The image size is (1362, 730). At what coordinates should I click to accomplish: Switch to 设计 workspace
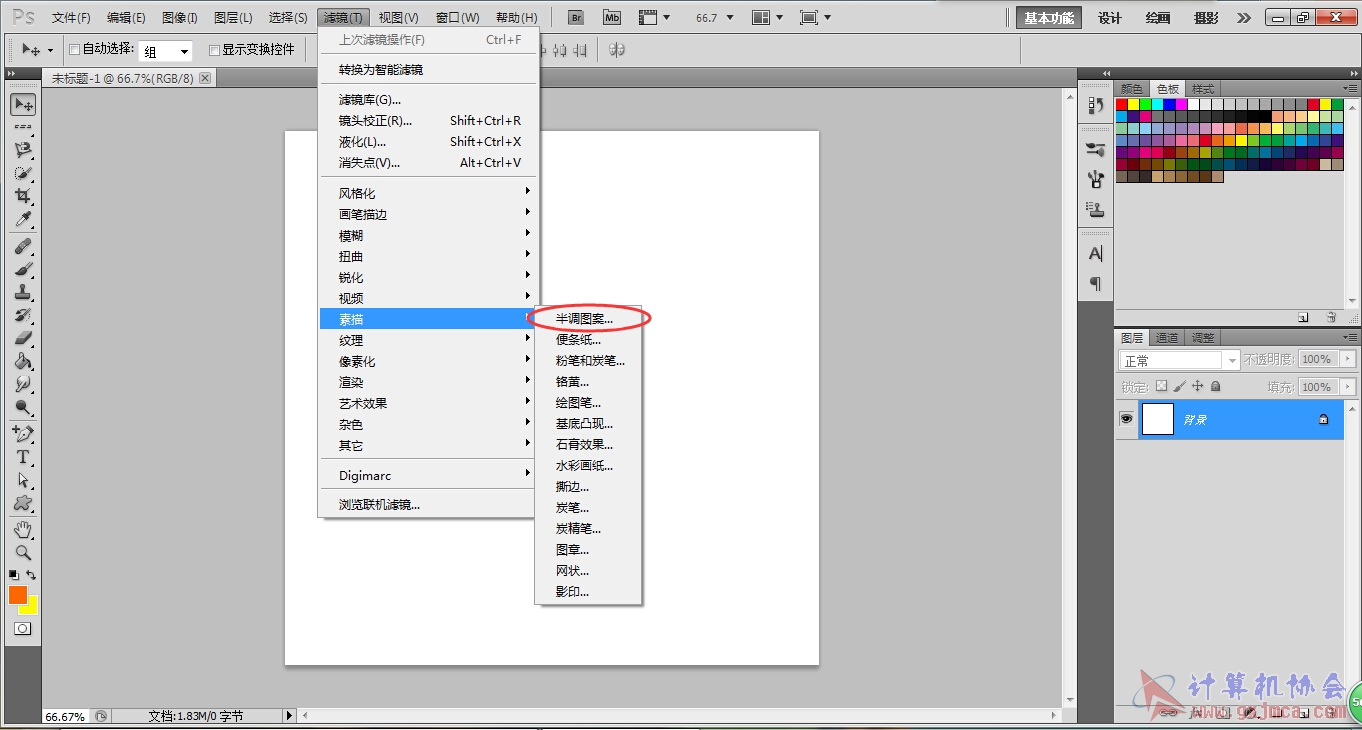[x=1110, y=18]
